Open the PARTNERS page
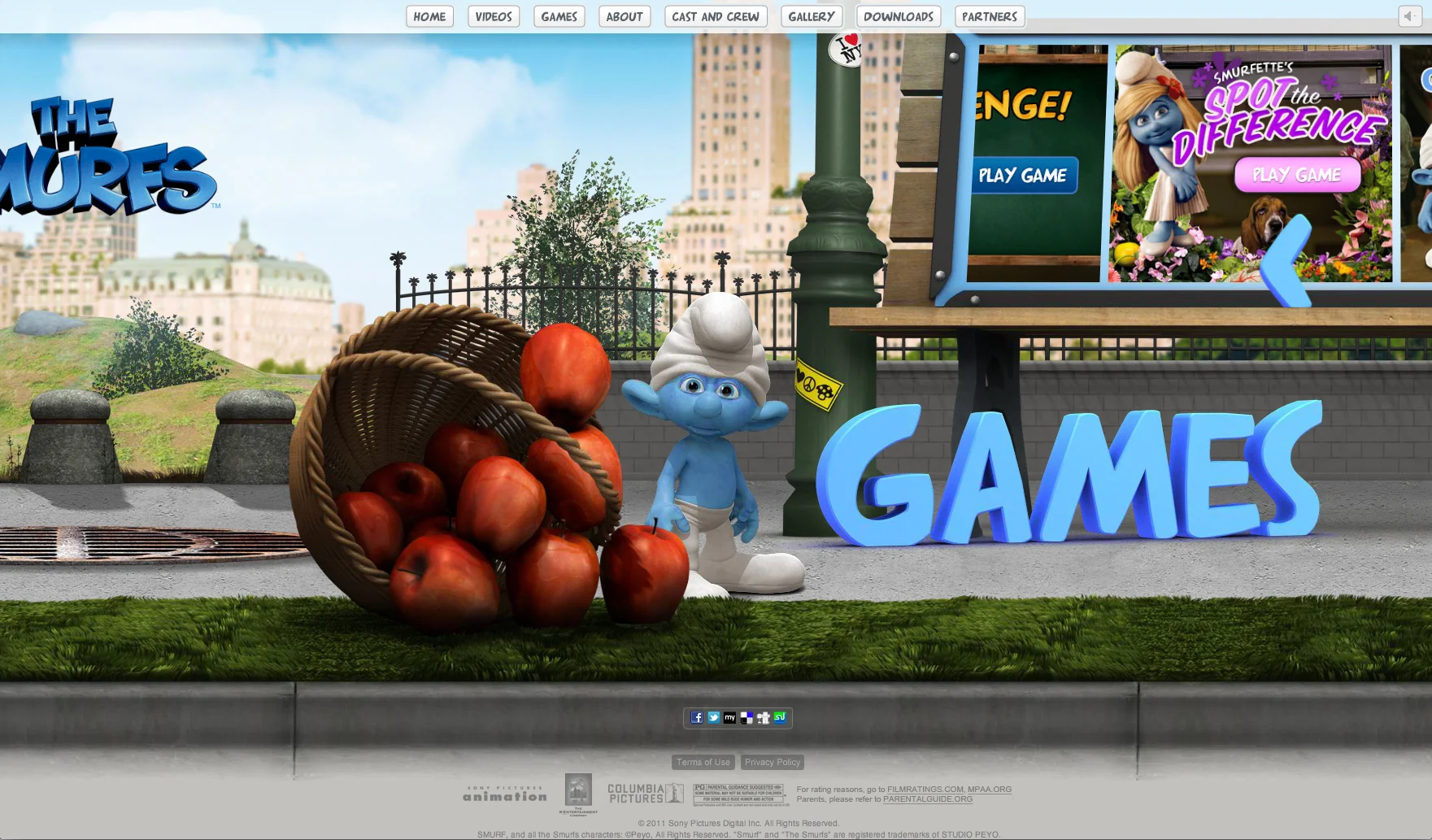 tap(990, 16)
